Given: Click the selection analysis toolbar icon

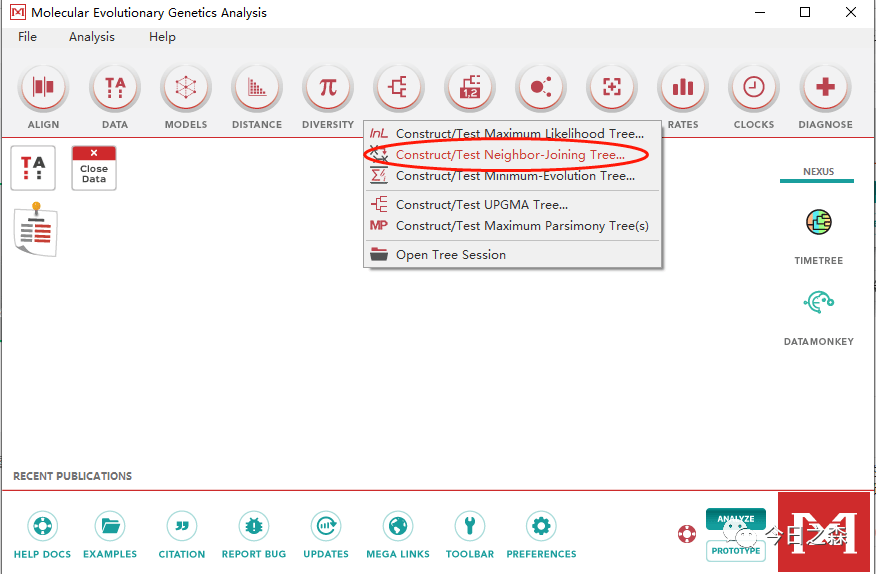Looking at the screenshot, I should pyautogui.click(x=612, y=88).
